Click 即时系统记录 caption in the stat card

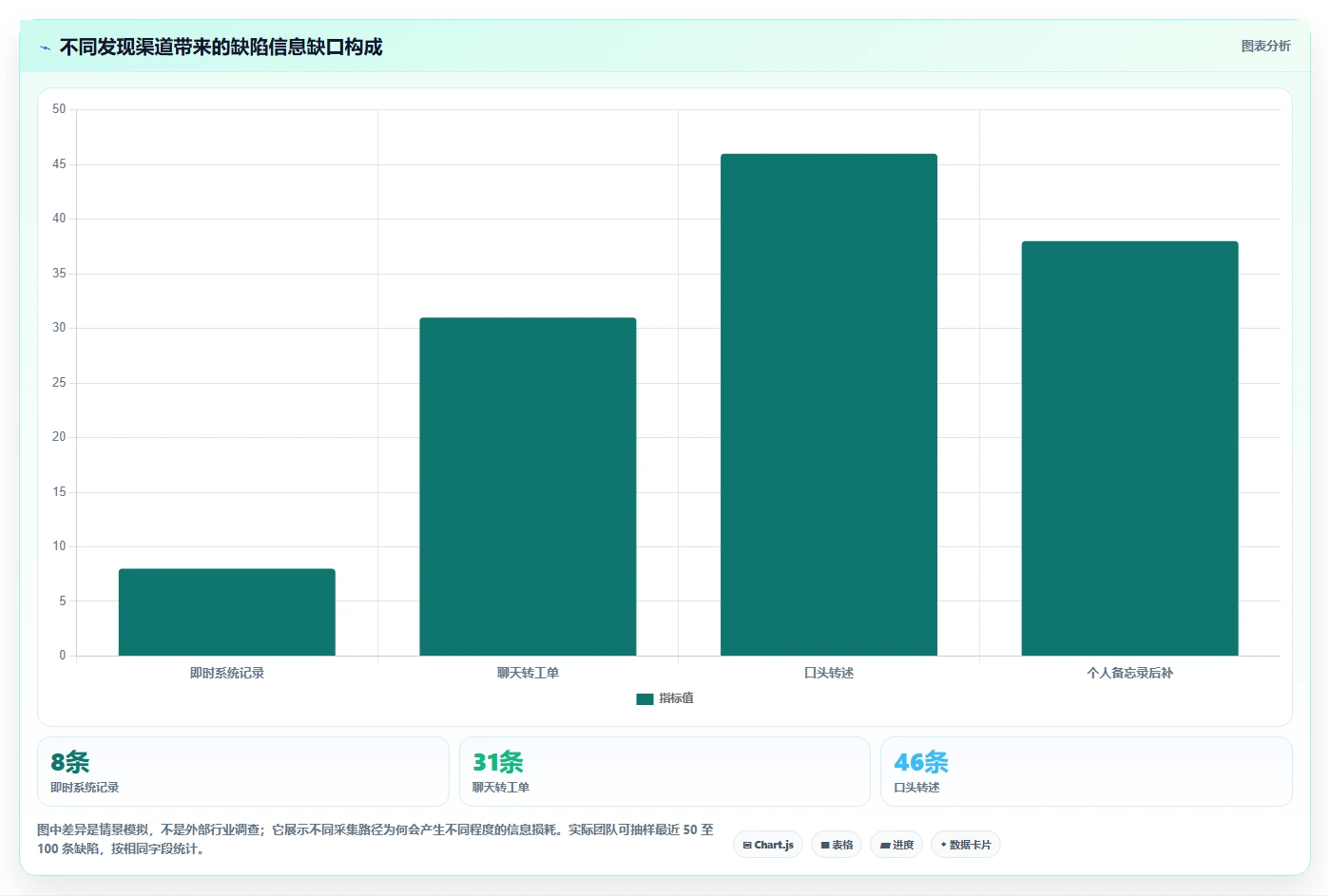(x=85, y=788)
